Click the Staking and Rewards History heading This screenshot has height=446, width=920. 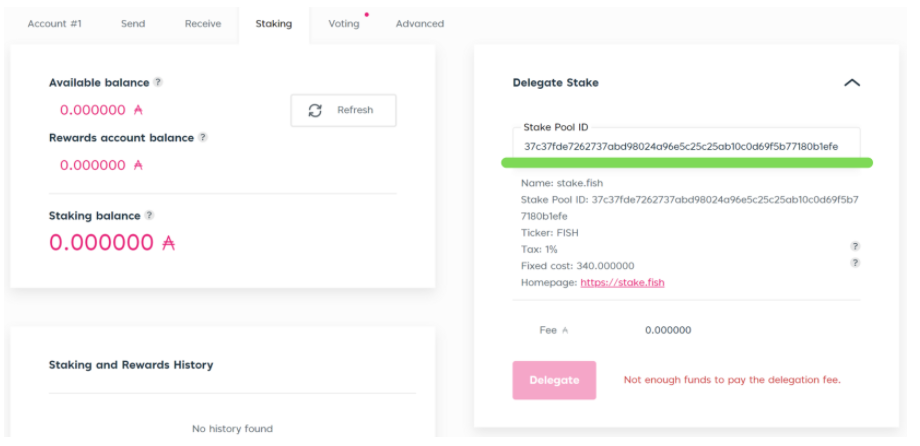tap(131, 365)
